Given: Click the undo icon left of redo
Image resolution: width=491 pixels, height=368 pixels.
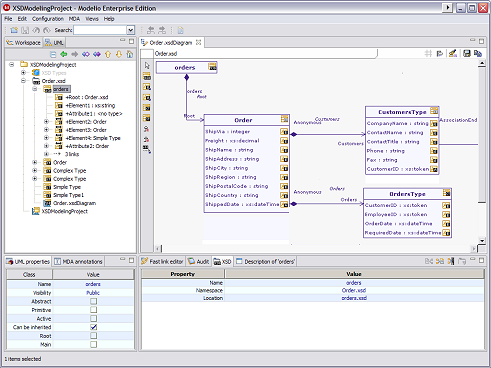Looking at the screenshot, I should [x=36, y=30].
